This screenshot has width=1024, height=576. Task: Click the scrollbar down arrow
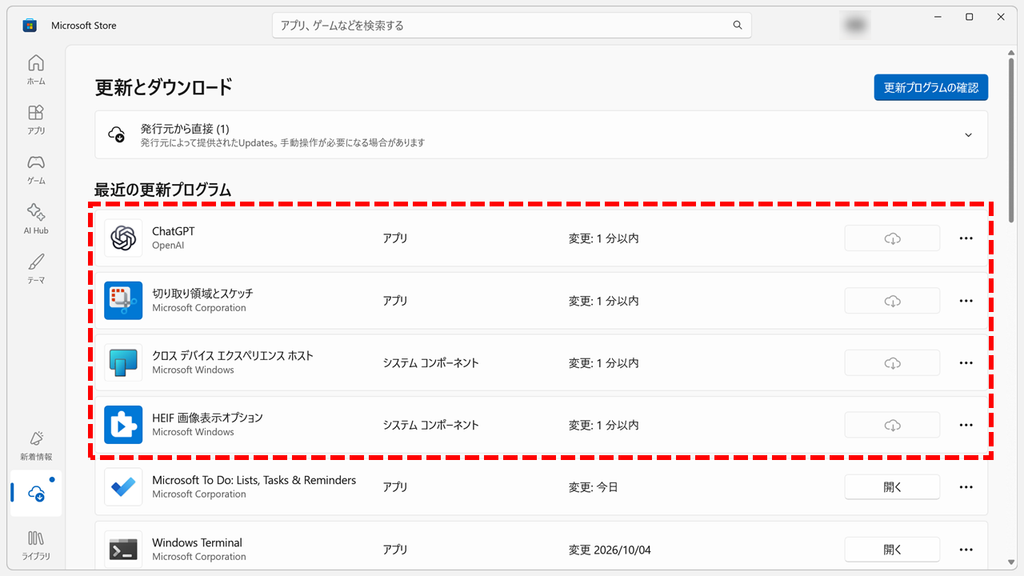pyautogui.click(x=1012, y=562)
